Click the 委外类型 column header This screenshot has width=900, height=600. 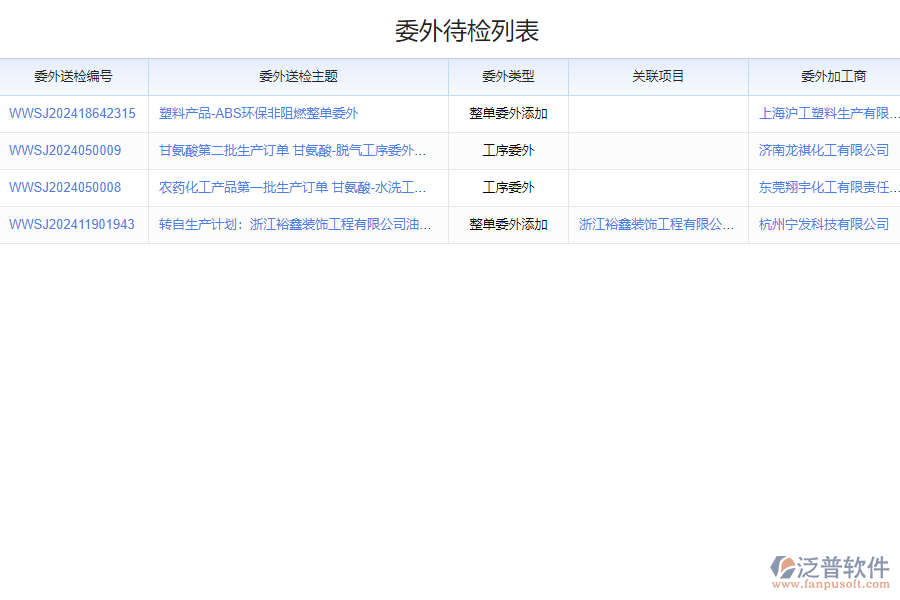(508, 76)
